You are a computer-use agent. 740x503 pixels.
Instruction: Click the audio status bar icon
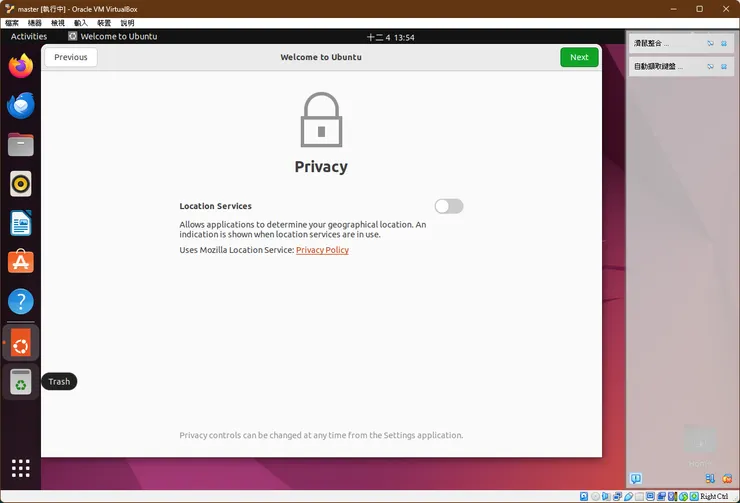[605, 496]
